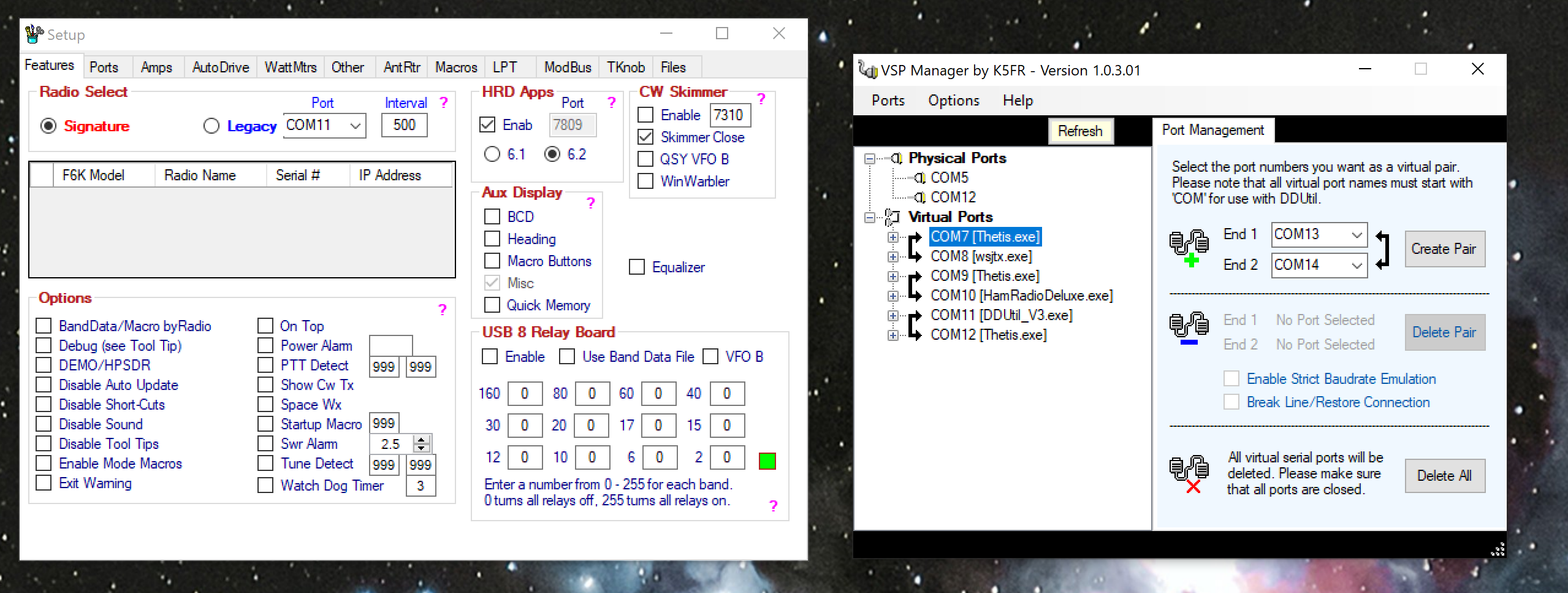This screenshot has height=593, width=1568.
Task: Click the 160 band relay value field
Action: [x=525, y=394]
